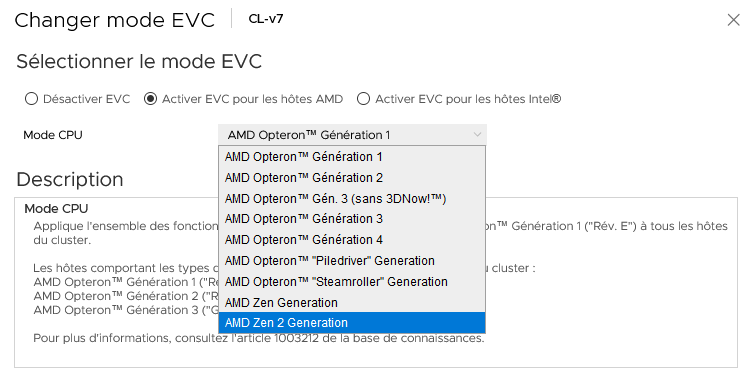Click the Sélectionner le mode EVC heading
The image size is (756, 377).
(x=139, y=62)
